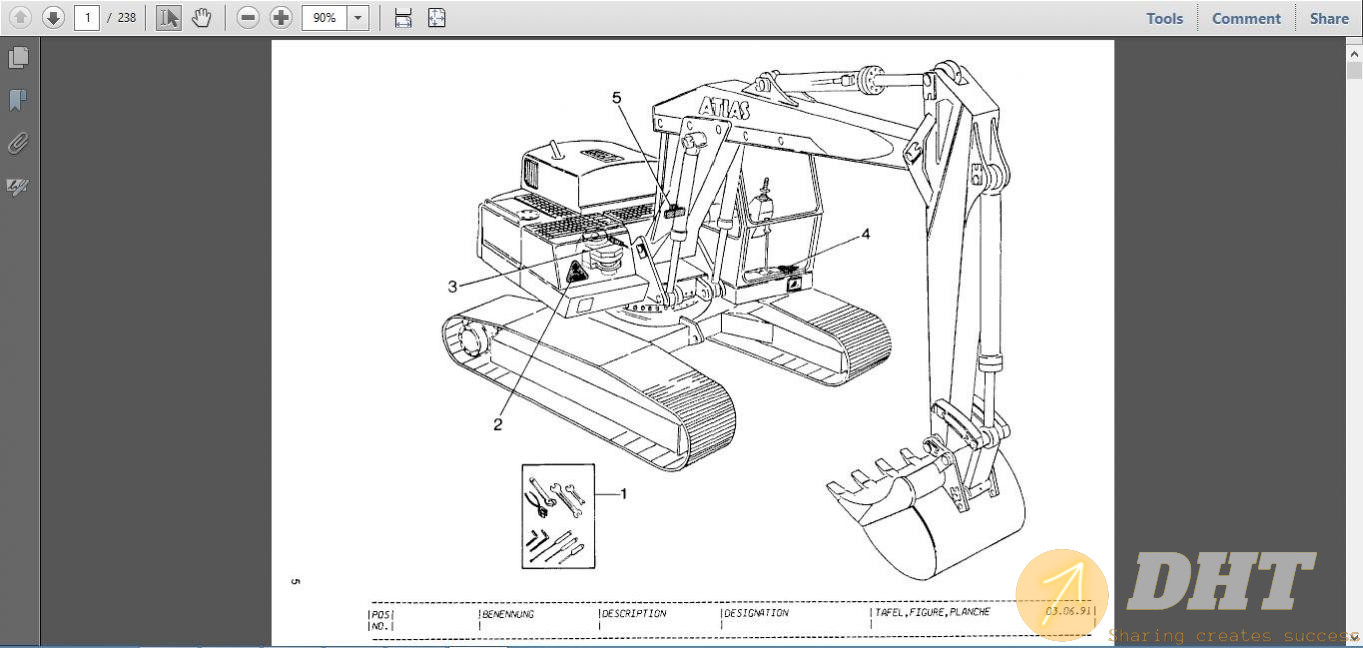Go to next page with down arrow
Image resolution: width=1363 pixels, height=648 pixels.
pos(53,17)
